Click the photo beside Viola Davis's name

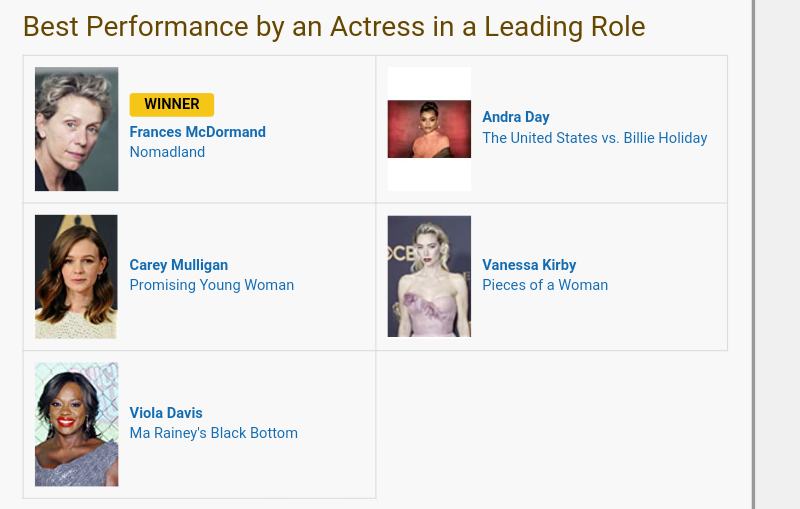pos(76,424)
